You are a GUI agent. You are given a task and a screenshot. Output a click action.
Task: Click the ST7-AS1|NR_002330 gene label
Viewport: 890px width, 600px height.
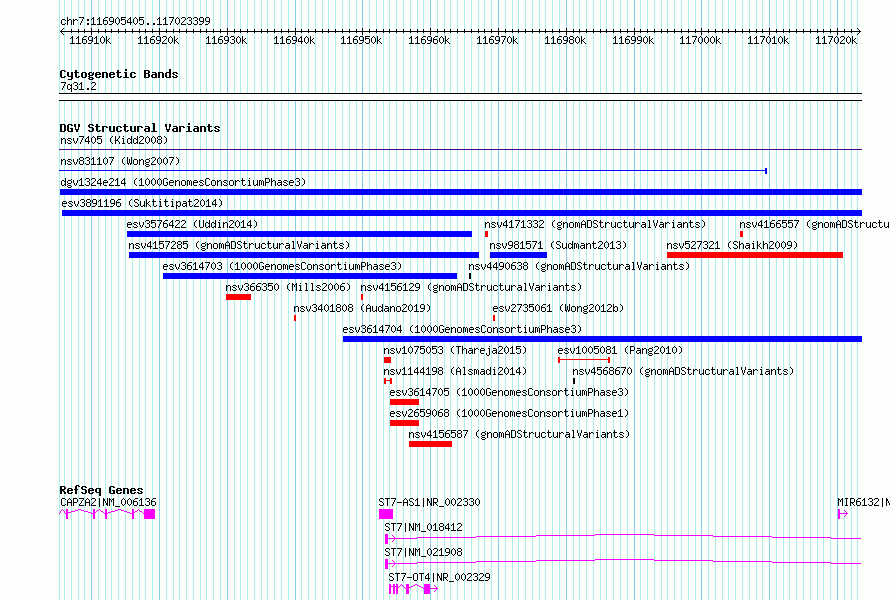[429, 502]
